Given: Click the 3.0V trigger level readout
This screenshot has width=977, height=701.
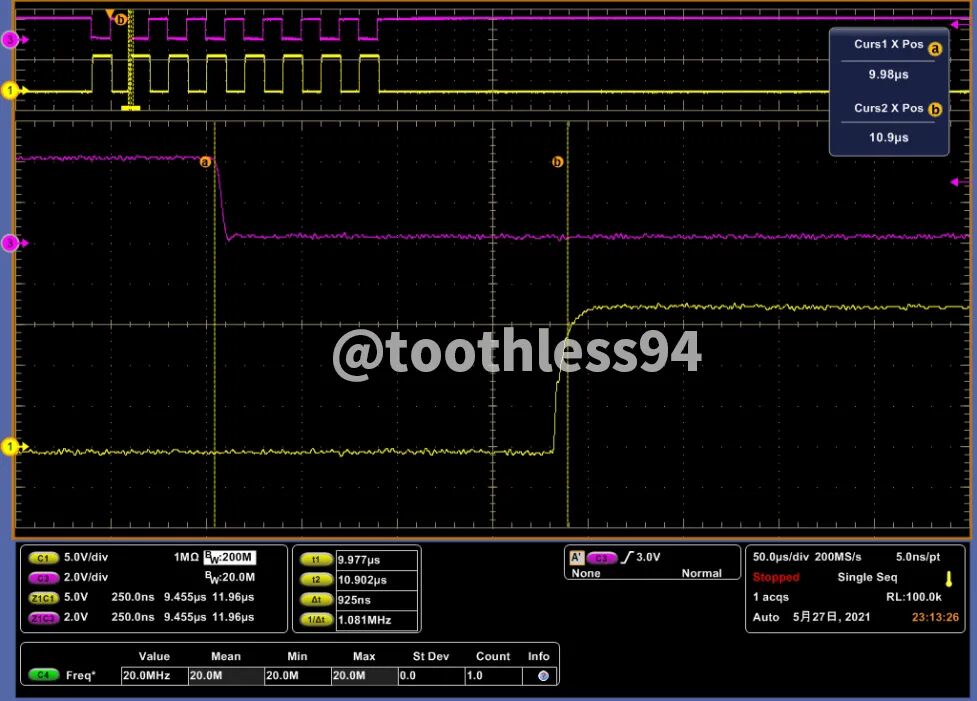Looking at the screenshot, I should (x=648, y=557).
